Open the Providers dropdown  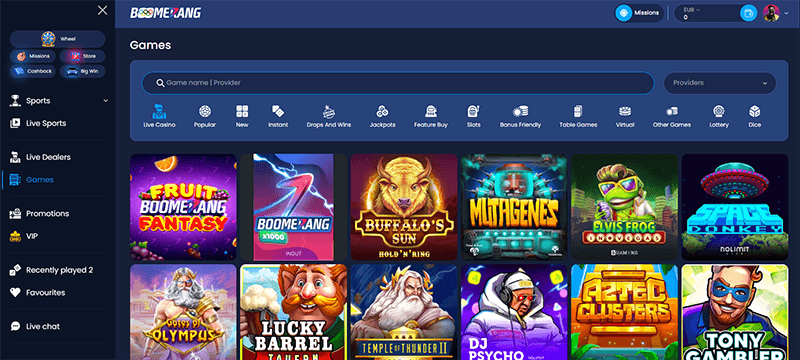(x=720, y=83)
